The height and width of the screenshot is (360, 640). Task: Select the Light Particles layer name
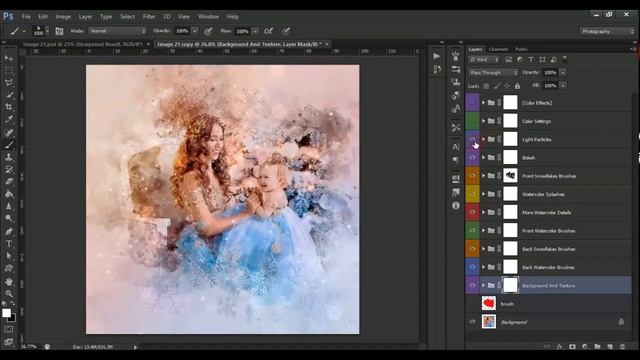click(x=537, y=140)
